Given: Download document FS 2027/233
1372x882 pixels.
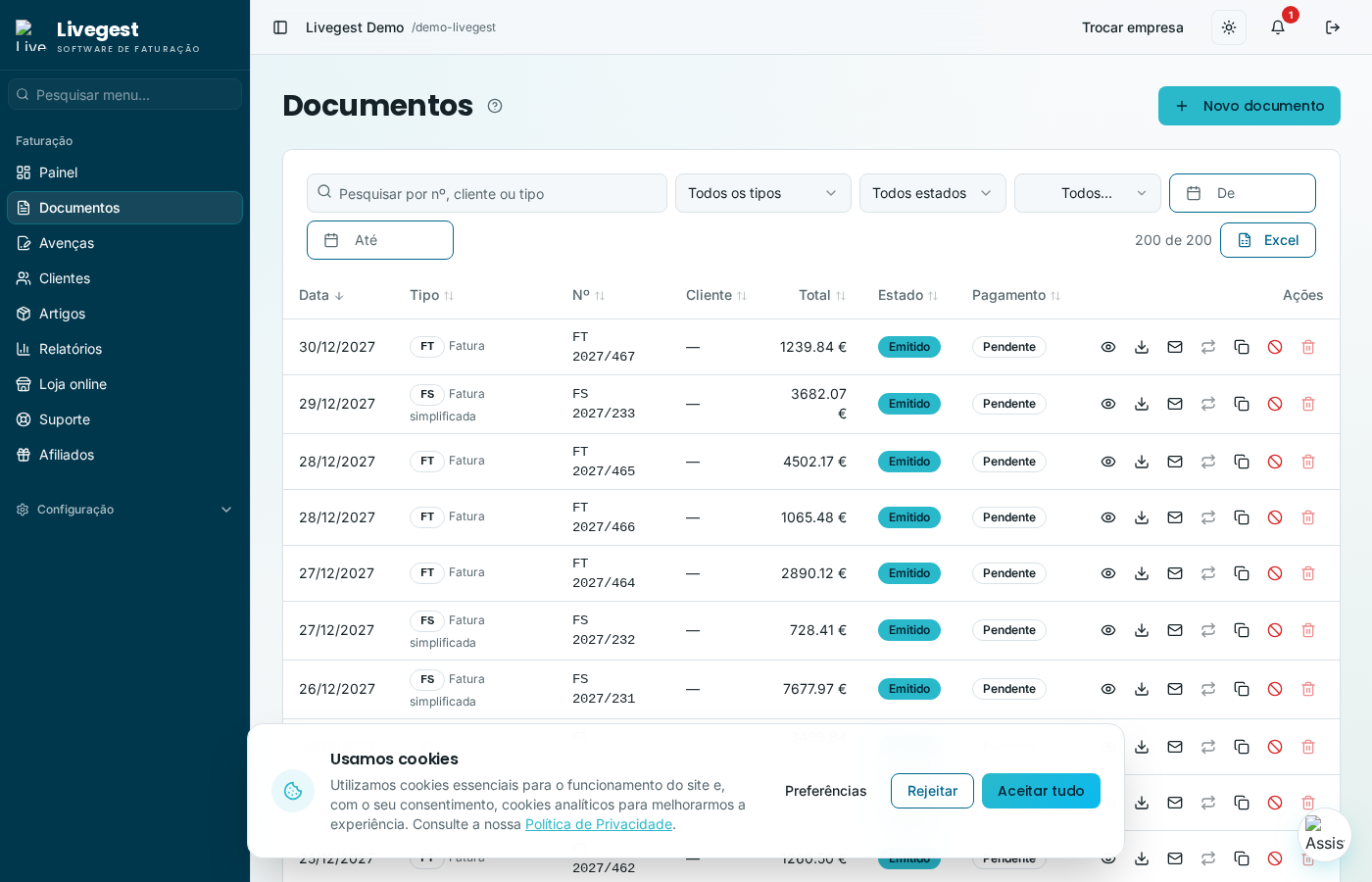Looking at the screenshot, I should 1142,404.
